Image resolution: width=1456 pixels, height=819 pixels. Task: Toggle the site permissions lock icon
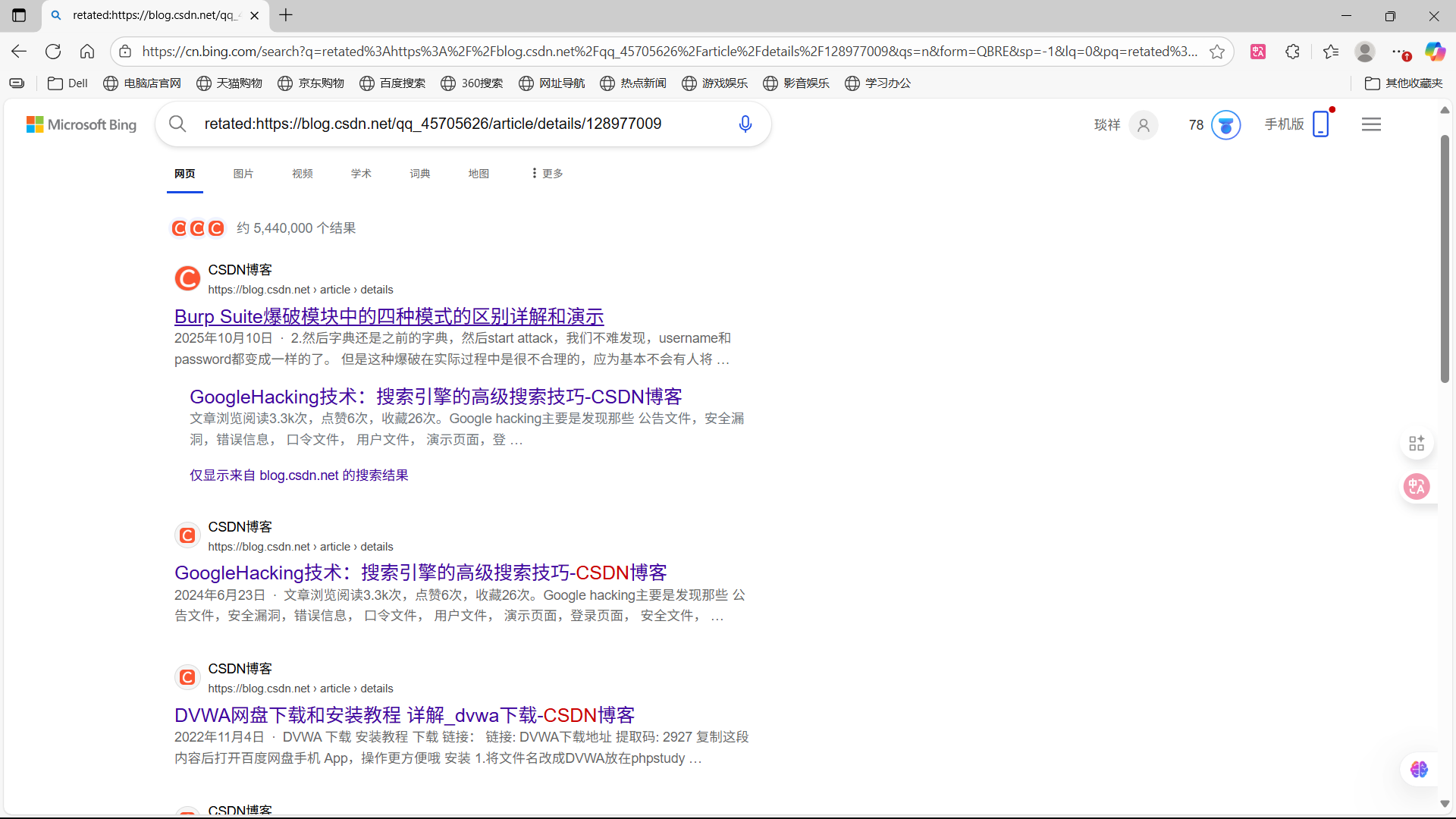coord(125,51)
